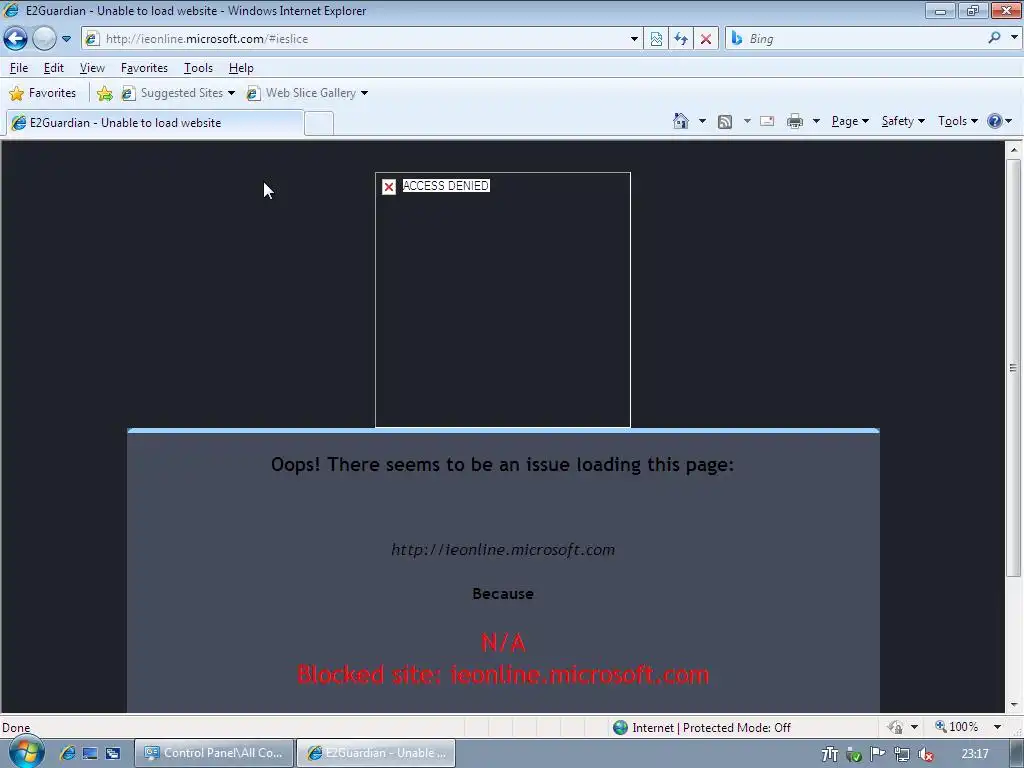The height and width of the screenshot is (768, 1024).
Task: Expand the Print dropdown arrow
Action: point(816,121)
